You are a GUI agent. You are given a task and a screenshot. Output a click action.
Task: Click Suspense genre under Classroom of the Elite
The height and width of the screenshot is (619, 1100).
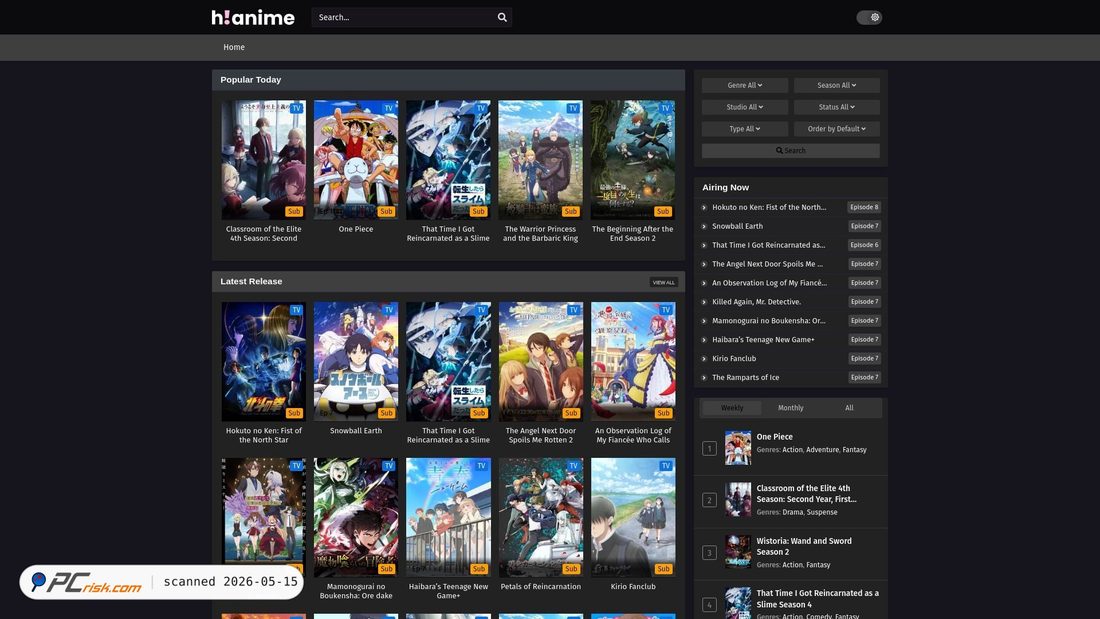pos(821,512)
